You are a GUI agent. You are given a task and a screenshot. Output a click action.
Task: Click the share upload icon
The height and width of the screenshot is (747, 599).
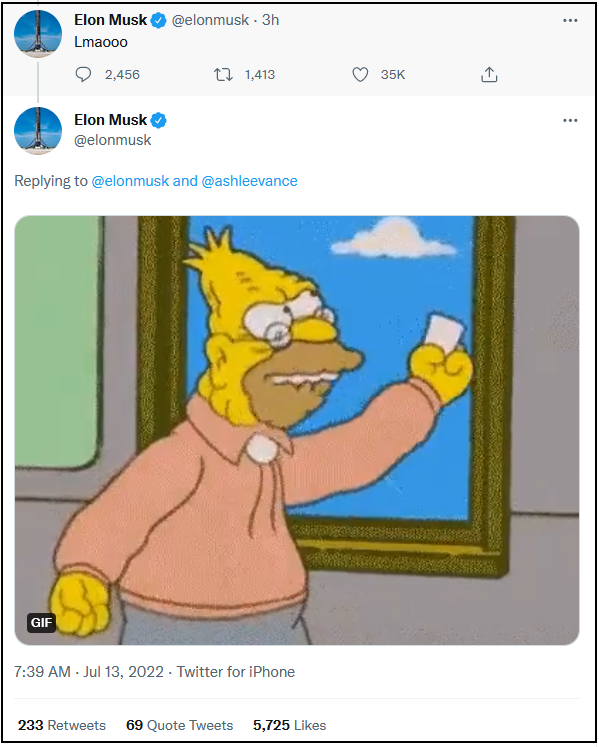(489, 75)
